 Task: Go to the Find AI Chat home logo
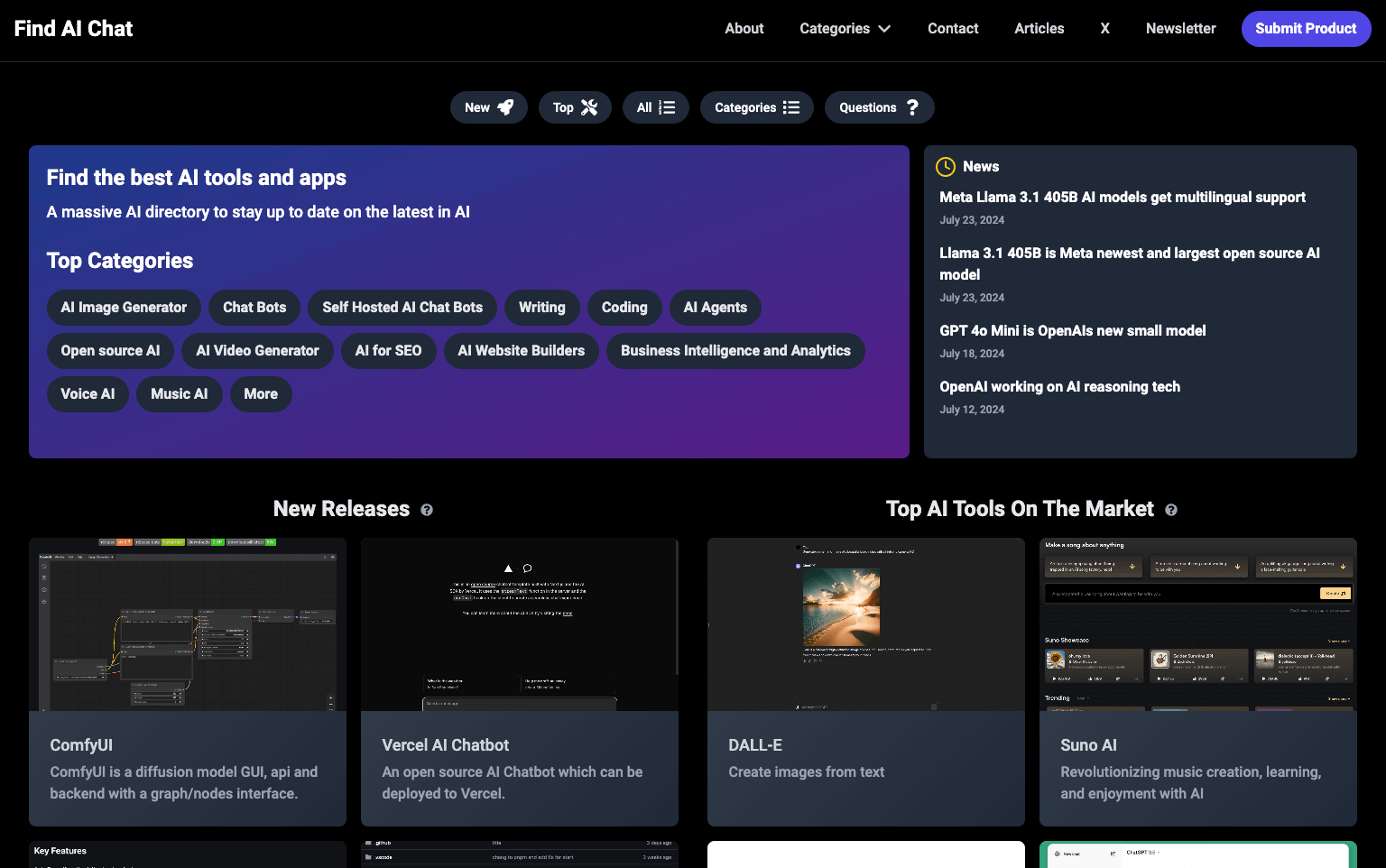coord(74,29)
